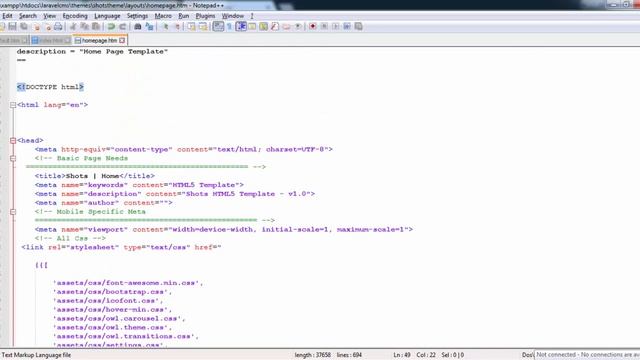Click the Save All toolbar icon

(x=24, y=27)
